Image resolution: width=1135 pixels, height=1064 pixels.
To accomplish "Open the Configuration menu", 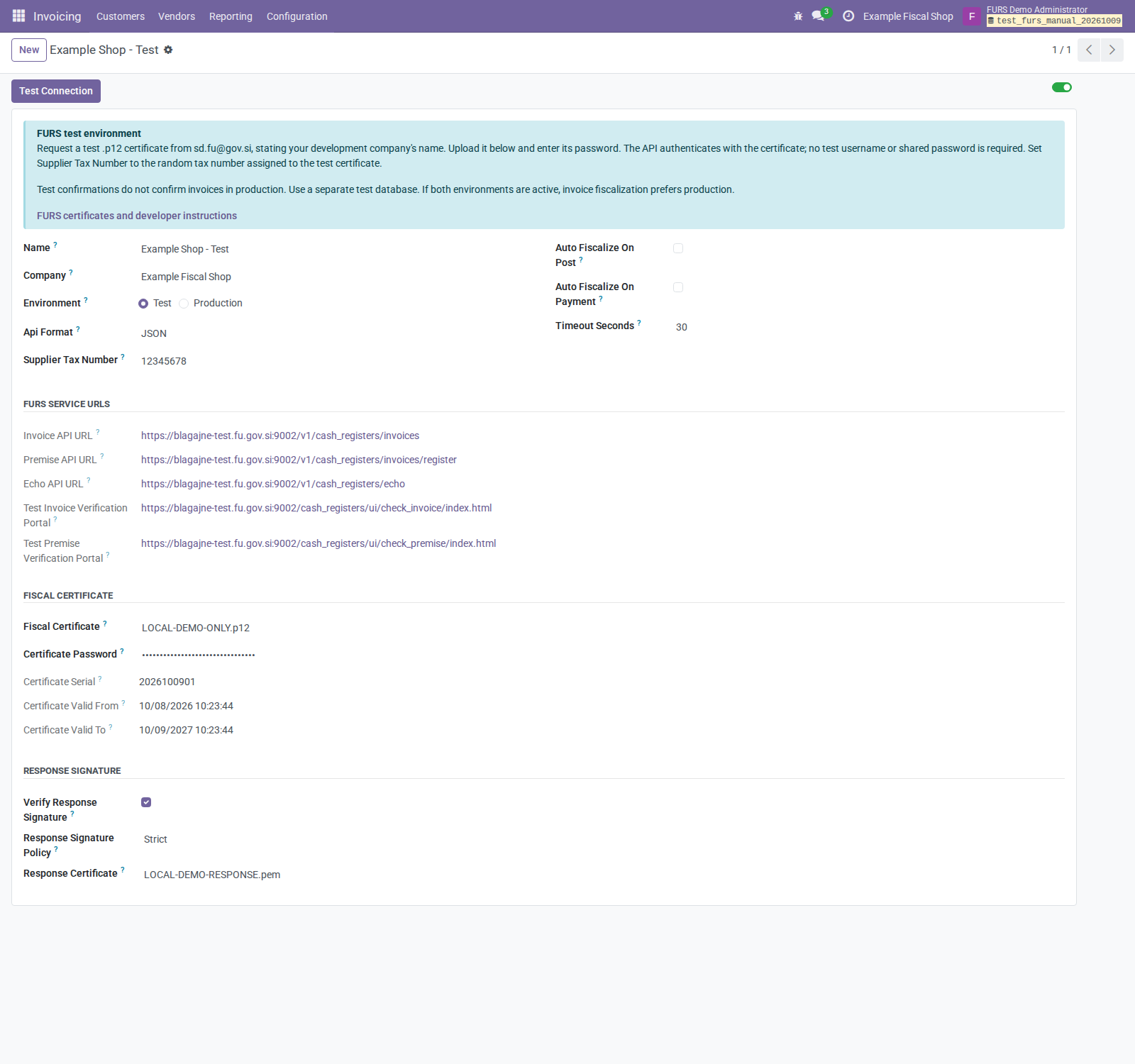I will [x=297, y=16].
